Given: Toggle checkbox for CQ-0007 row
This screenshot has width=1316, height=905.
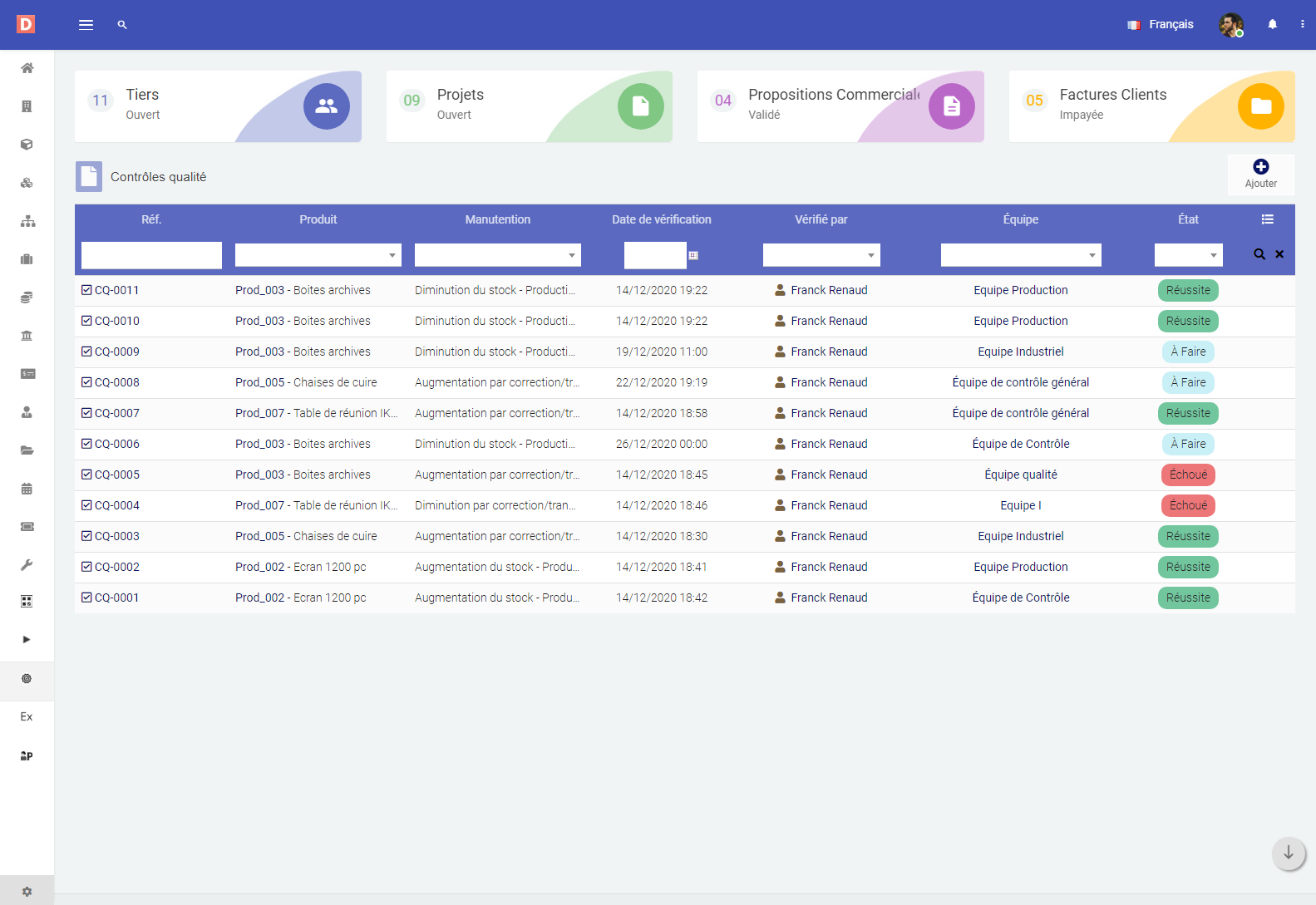Looking at the screenshot, I should click(x=86, y=413).
